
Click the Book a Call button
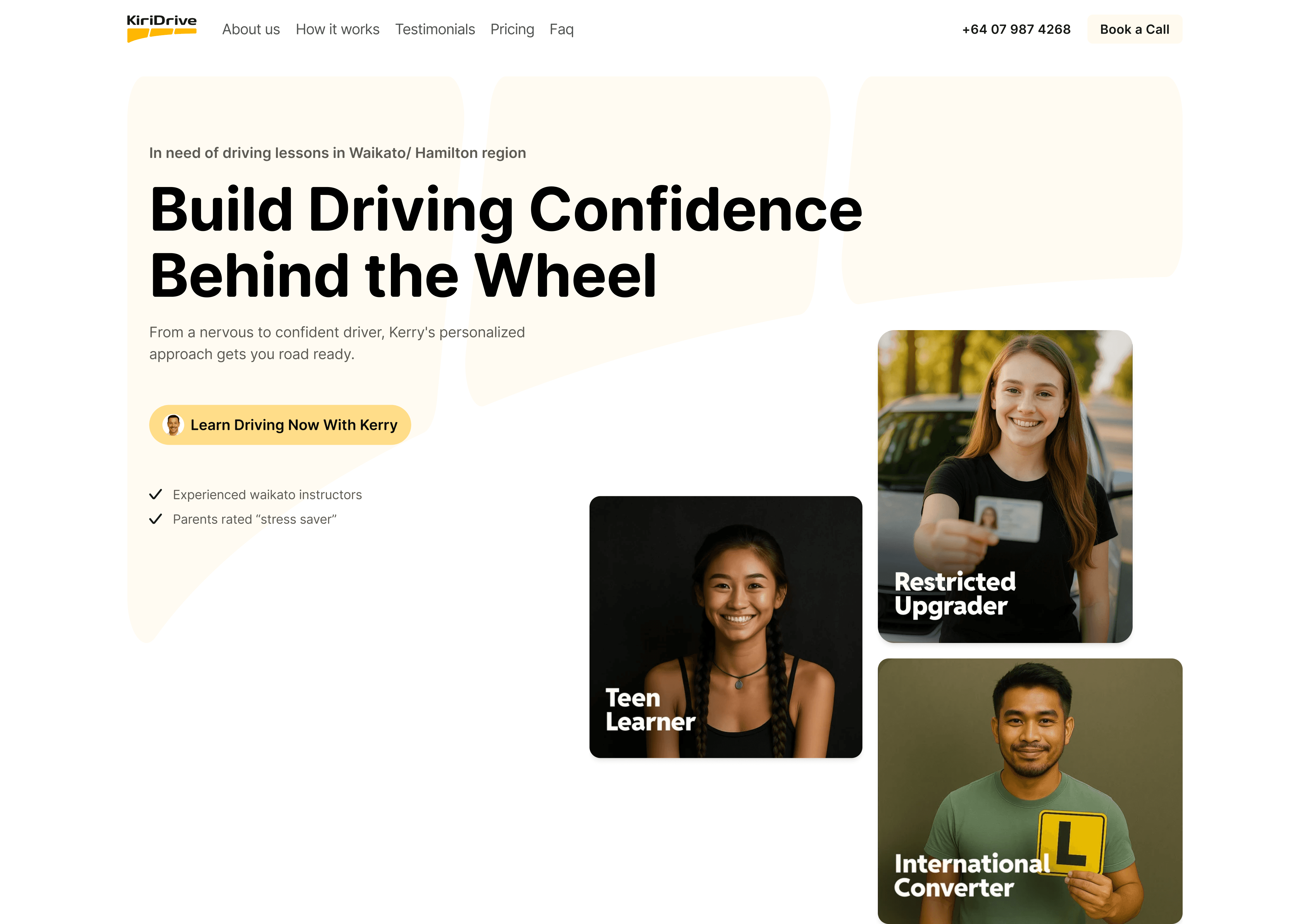pyautogui.click(x=1134, y=29)
